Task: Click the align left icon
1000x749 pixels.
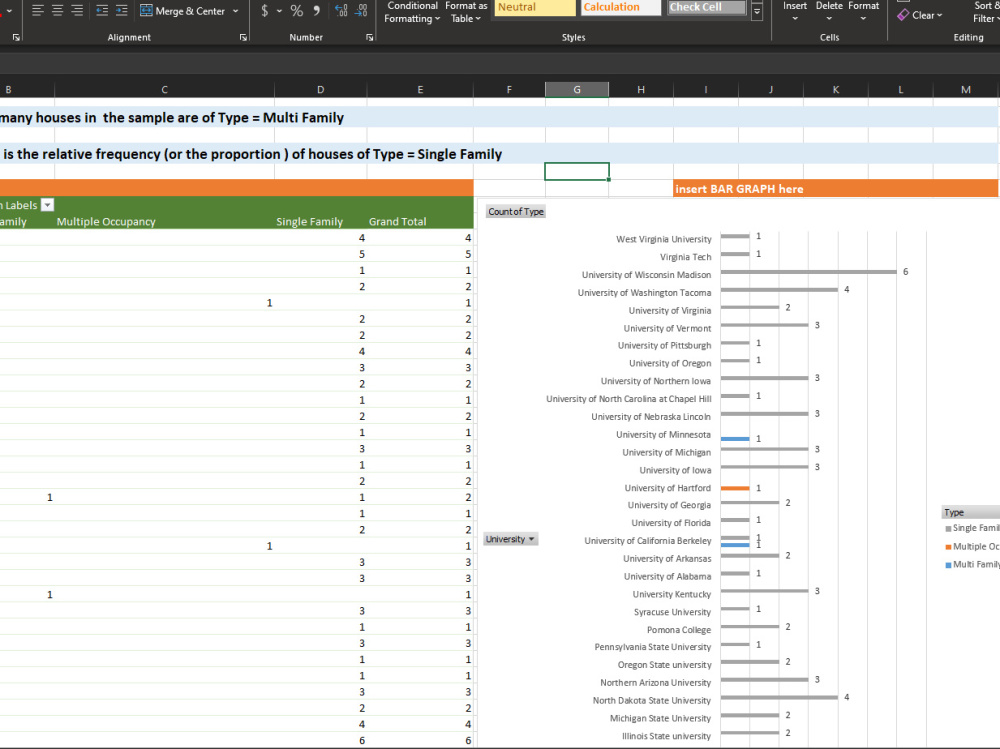Action: pyautogui.click(x=38, y=10)
